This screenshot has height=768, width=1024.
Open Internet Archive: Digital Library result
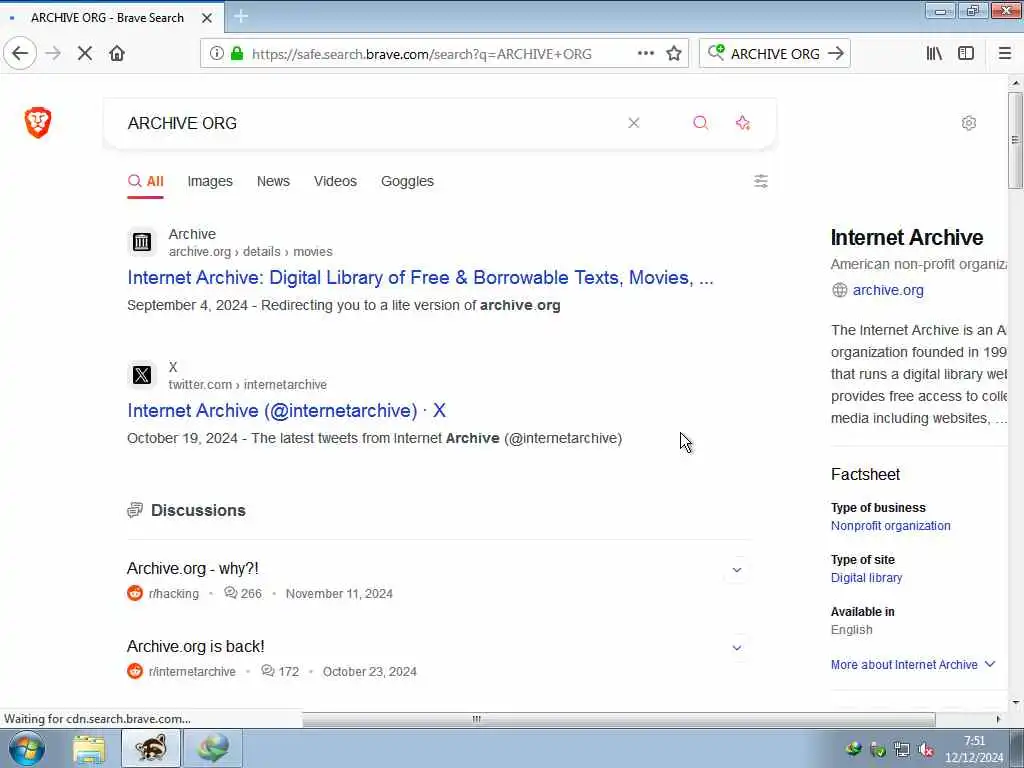click(x=420, y=278)
